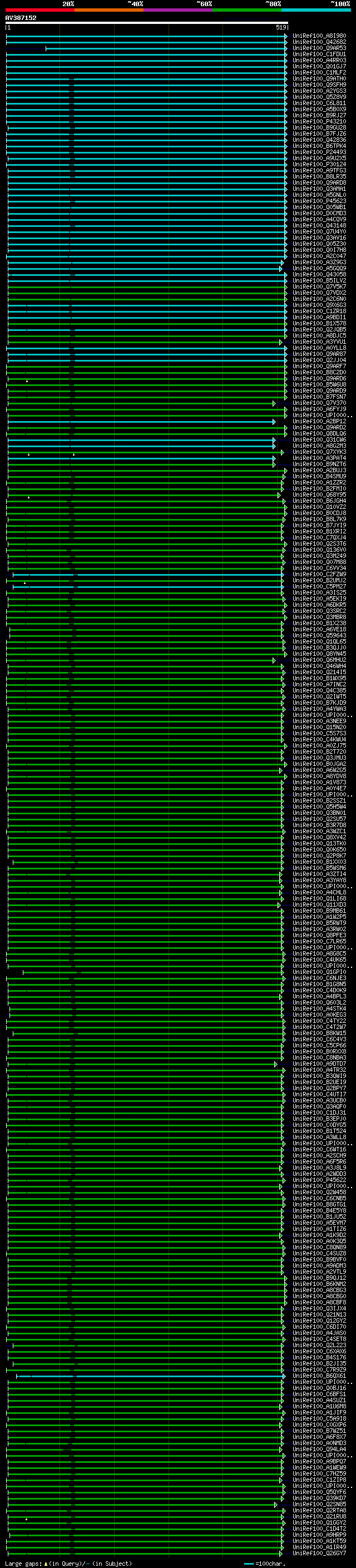356x1568 pixels.
Task: Select the UniRef100_A3Z9G3 entry
Action: point(319,263)
